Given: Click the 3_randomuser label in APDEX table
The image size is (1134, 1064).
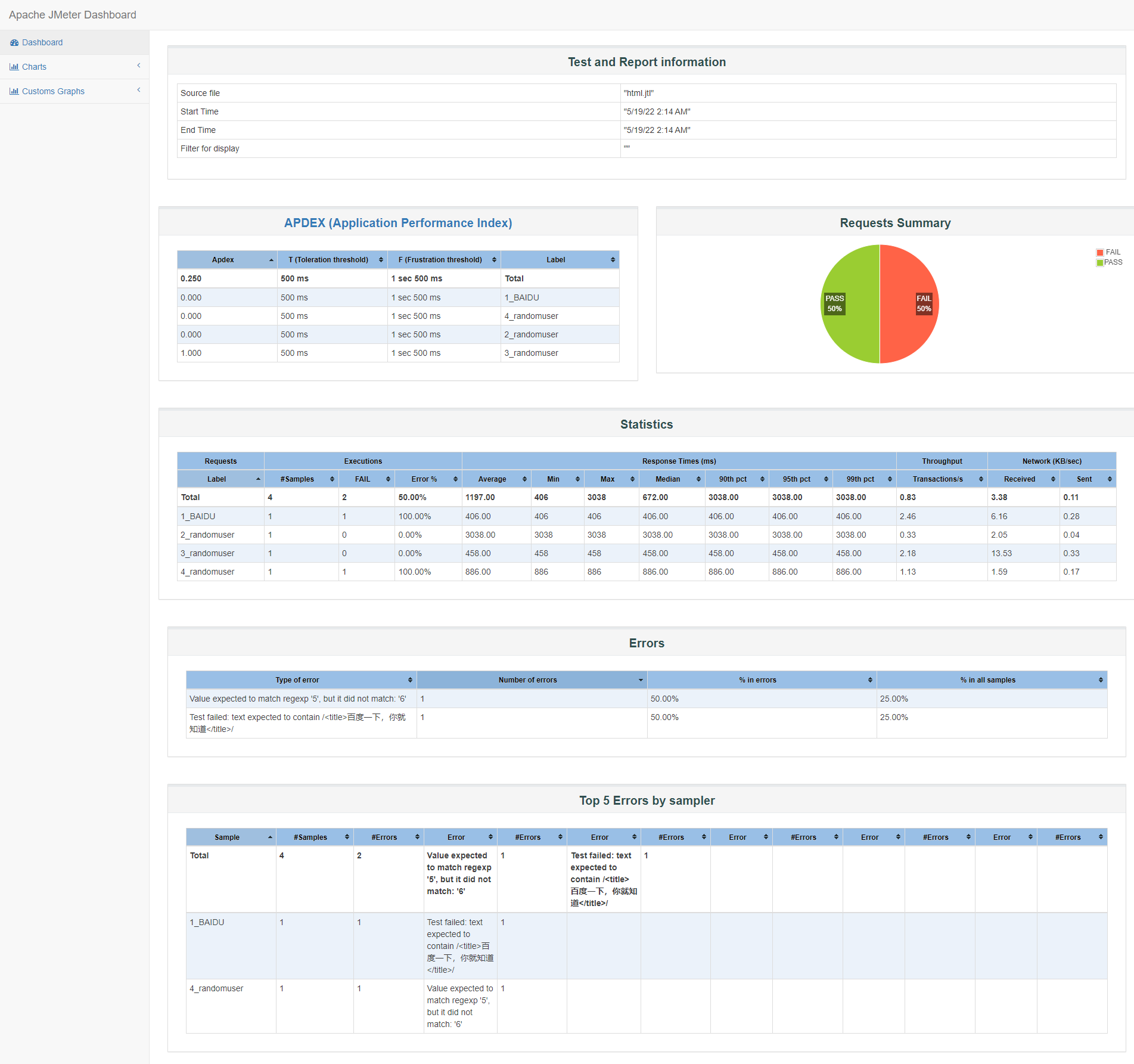Looking at the screenshot, I should [x=532, y=353].
